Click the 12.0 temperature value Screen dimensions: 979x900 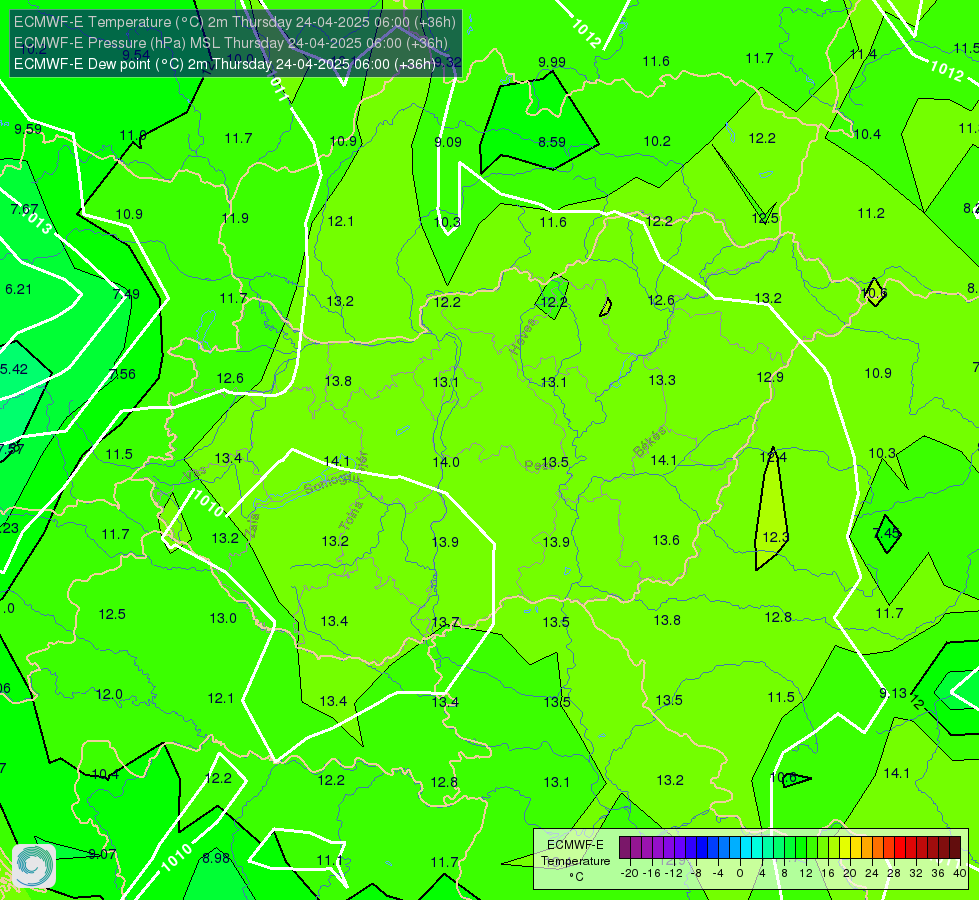pos(109,695)
